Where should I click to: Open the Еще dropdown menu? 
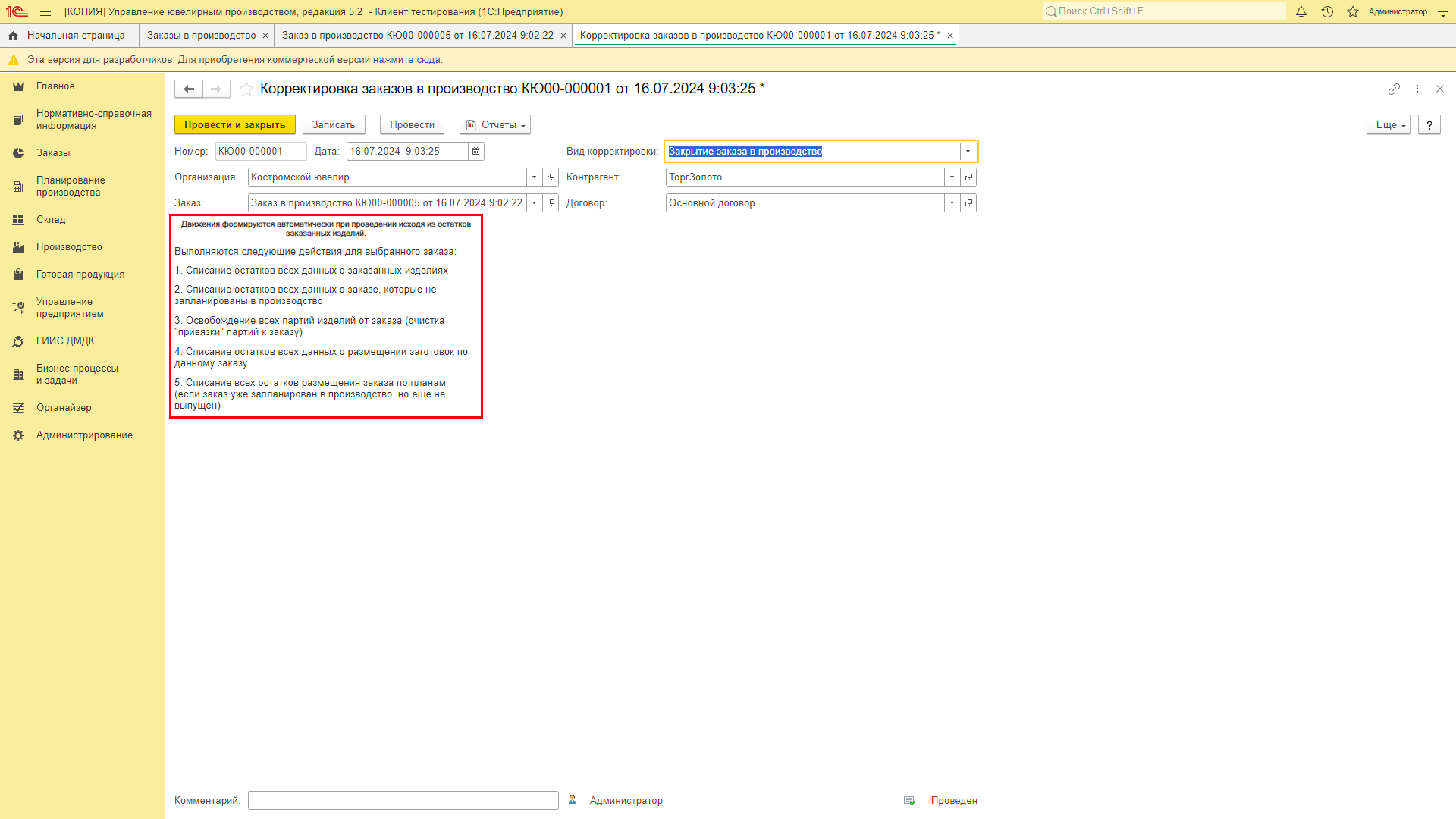pos(1389,125)
